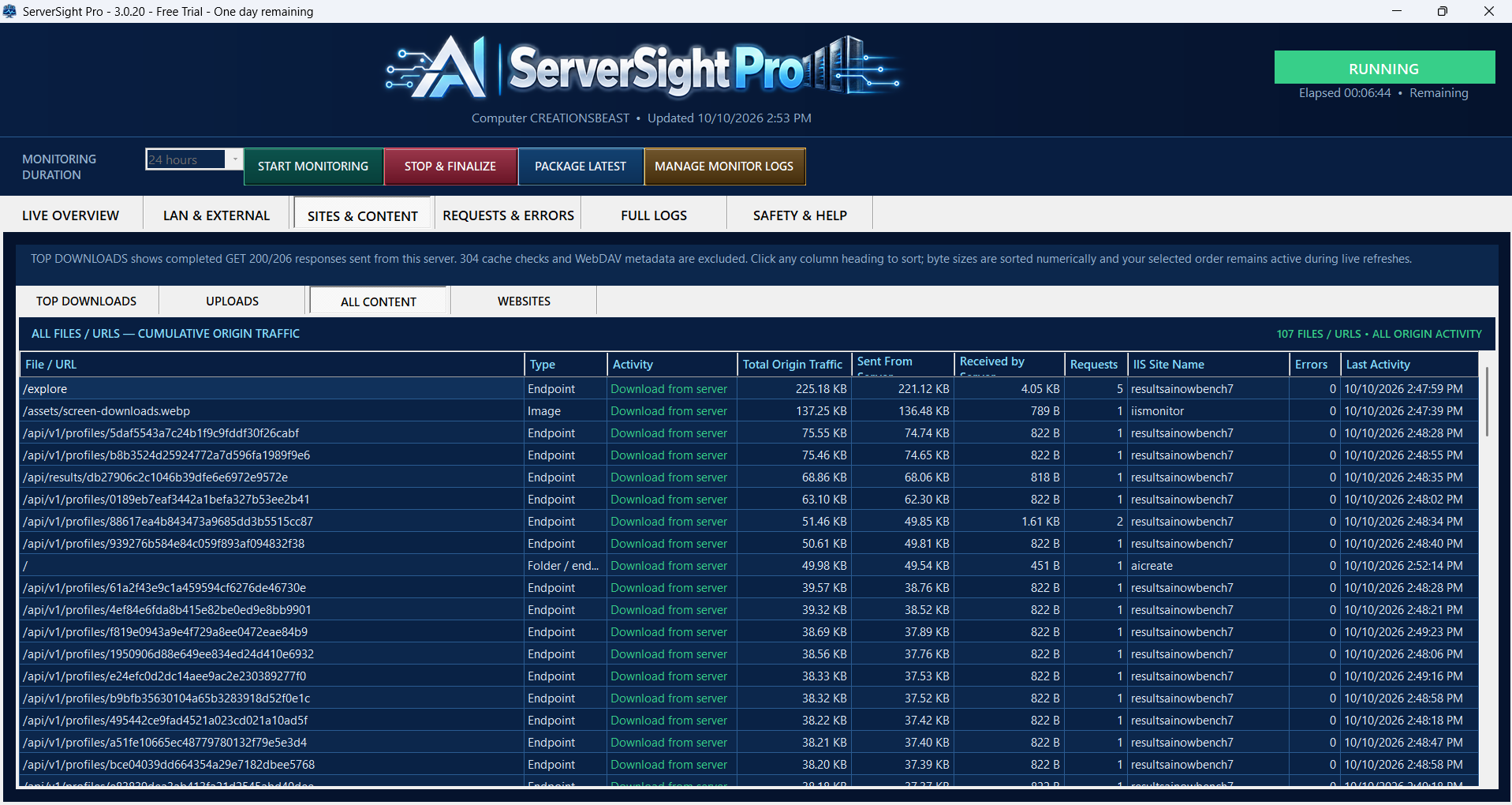Click the green RUNNING status indicator
The height and width of the screenshot is (805, 1512).
pos(1384,68)
